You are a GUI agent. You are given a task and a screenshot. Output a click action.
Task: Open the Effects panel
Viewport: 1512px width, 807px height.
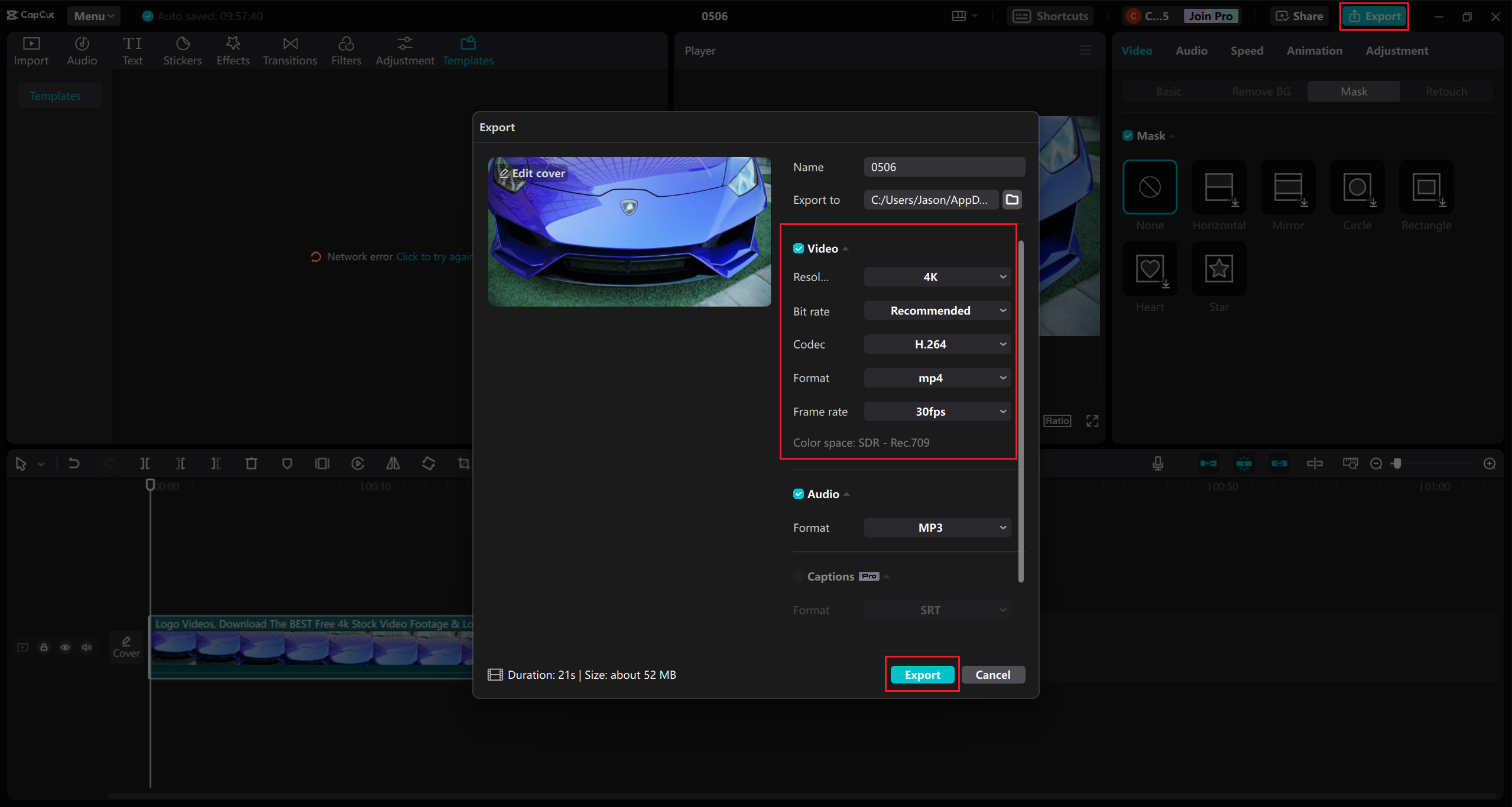point(233,50)
